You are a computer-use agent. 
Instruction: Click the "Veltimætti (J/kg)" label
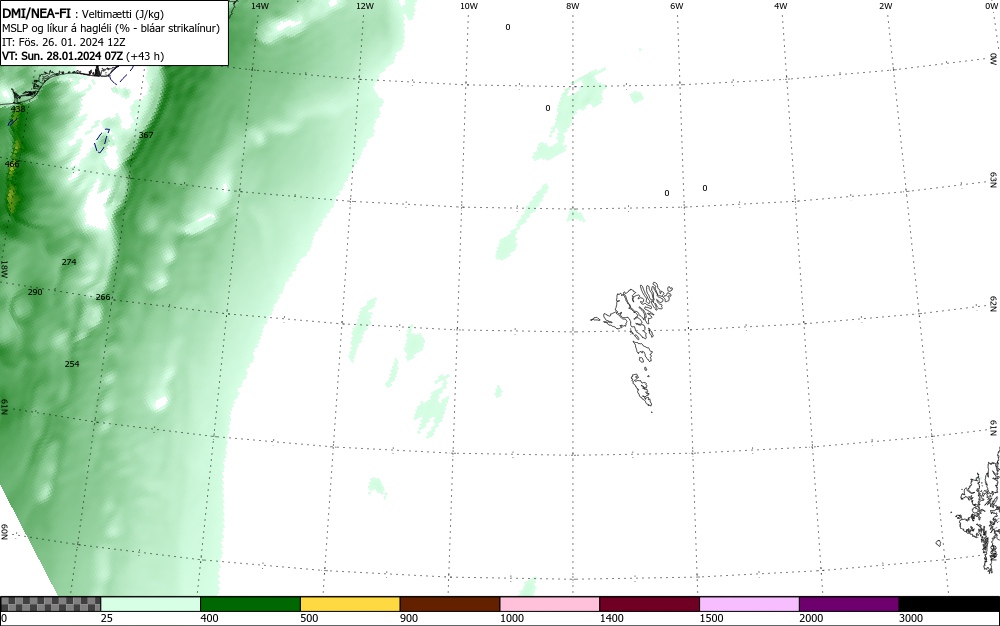pos(122,14)
